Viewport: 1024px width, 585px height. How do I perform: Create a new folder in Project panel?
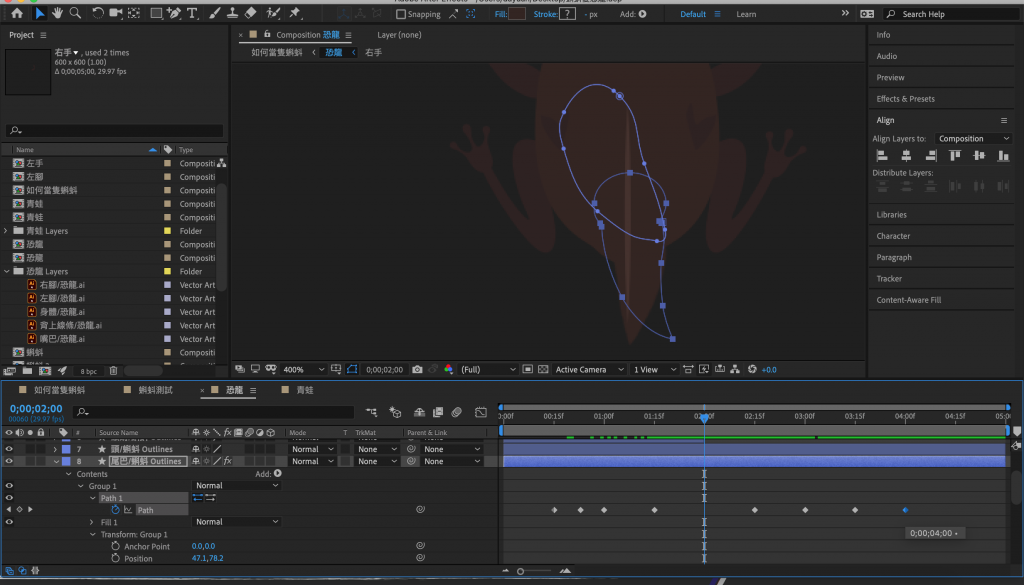(27, 371)
